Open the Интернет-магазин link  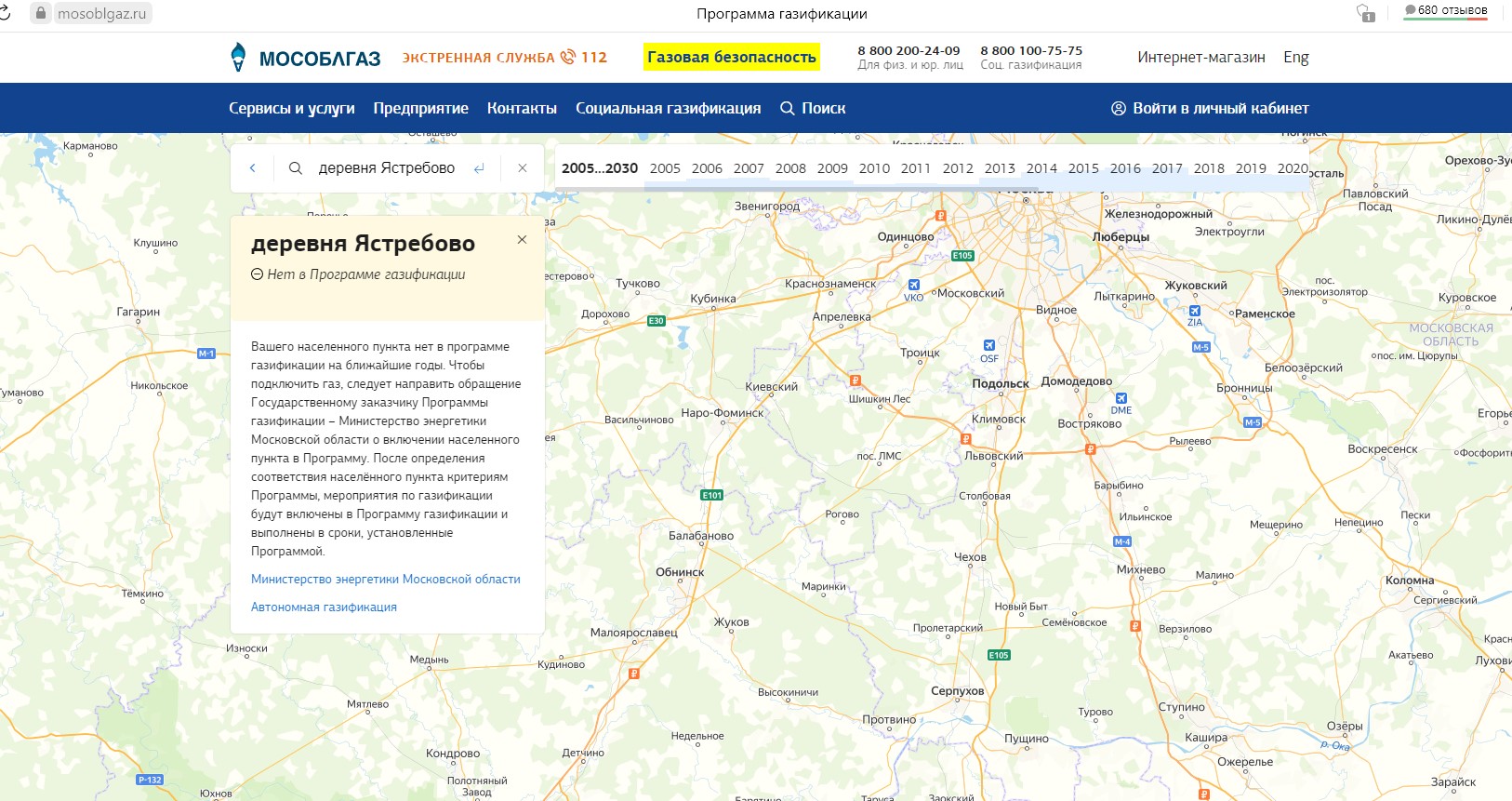pyautogui.click(x=1201, y=57)
